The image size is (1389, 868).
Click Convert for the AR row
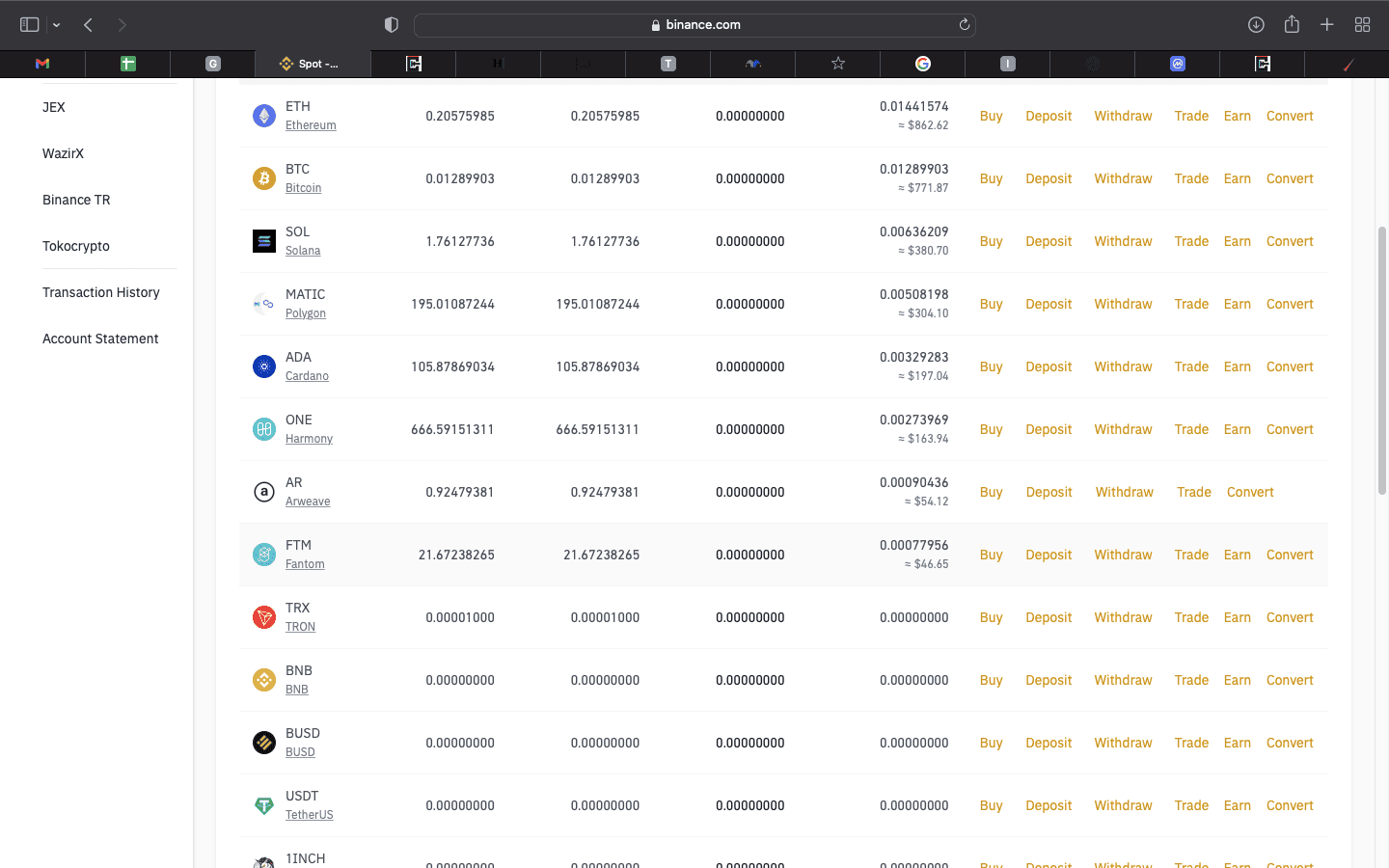click(1250, 492)
